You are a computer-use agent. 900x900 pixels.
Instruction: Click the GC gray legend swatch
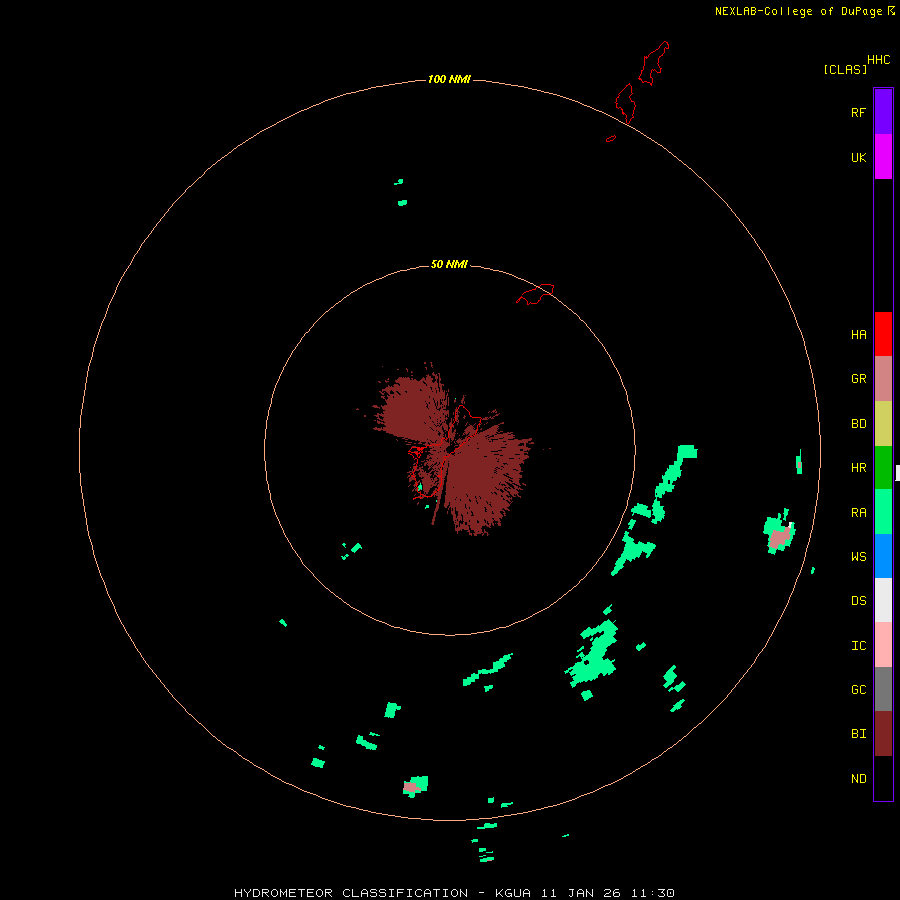pyautogui.click(x=883, y=689)
